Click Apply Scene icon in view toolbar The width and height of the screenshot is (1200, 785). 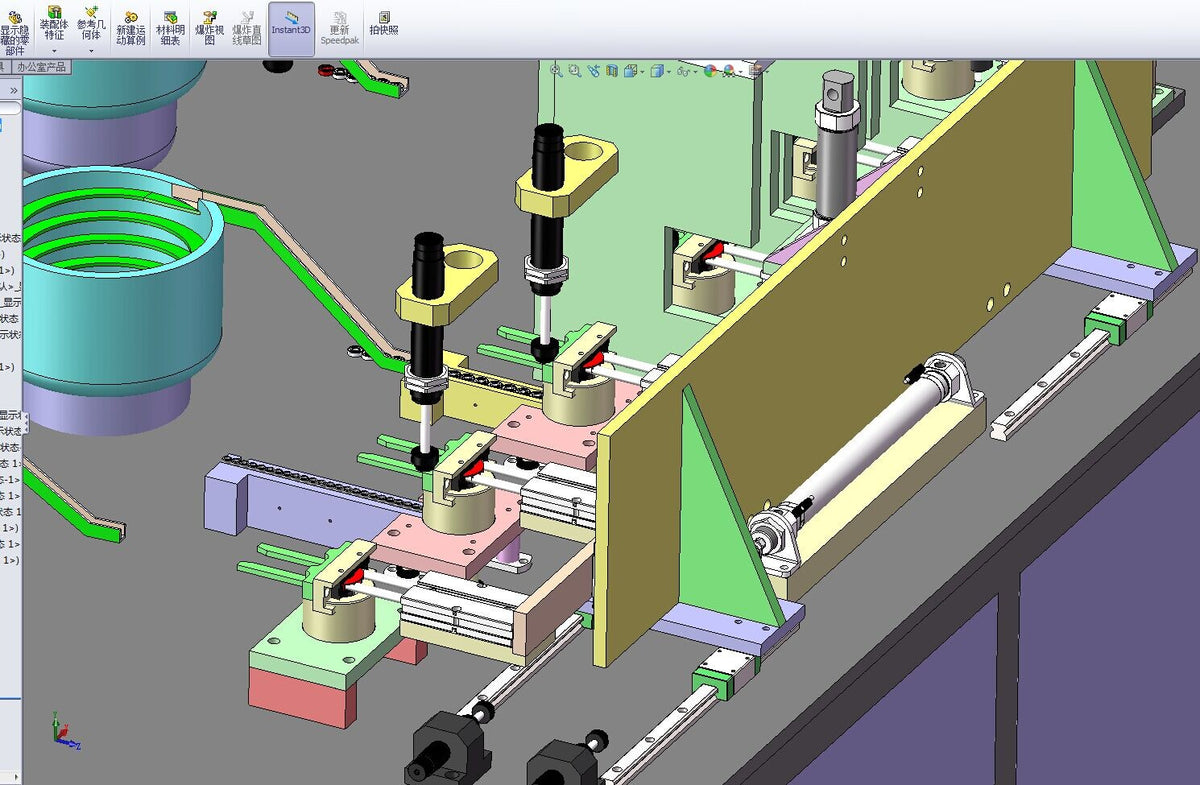click(x=729, y=70)
